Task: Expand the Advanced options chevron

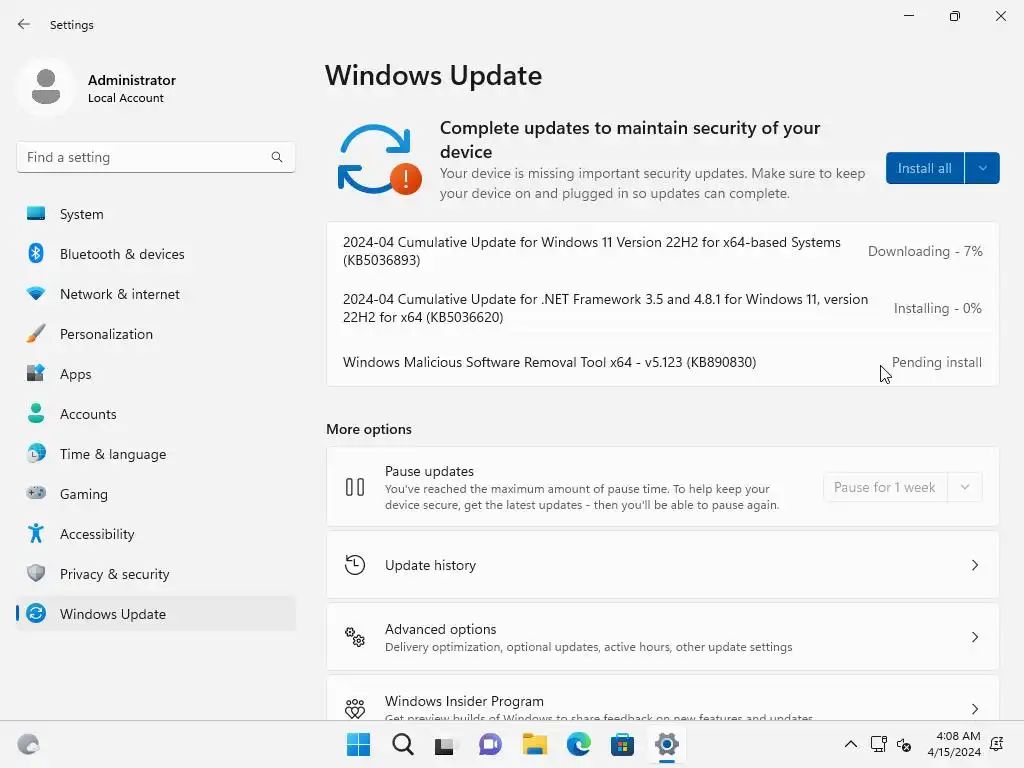Action: pos(974,637)
